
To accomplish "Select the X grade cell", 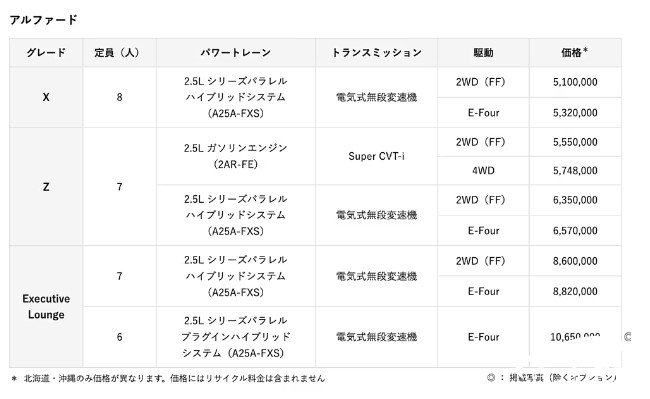I will (46, 97).
